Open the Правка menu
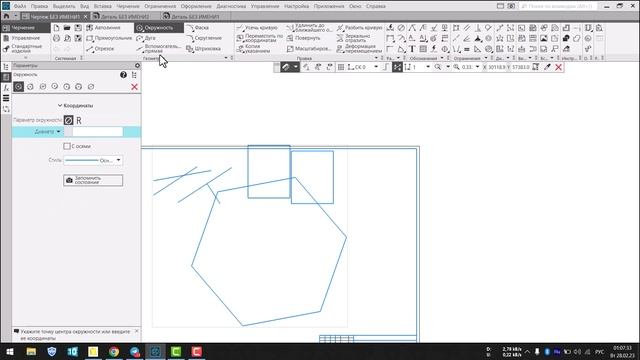 point(39,6)
